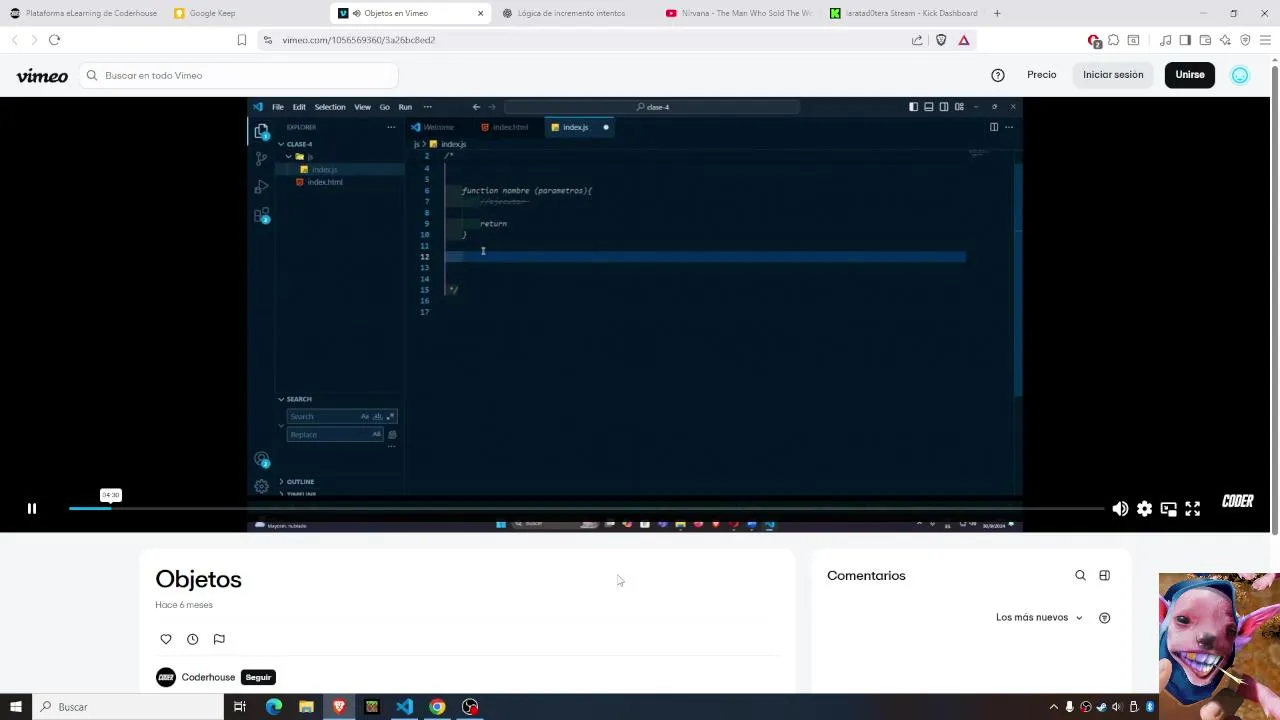This screenshot has height=720, width=1280.
Task: Click the page vertical scrollbar
Action: click(1275, 300)
